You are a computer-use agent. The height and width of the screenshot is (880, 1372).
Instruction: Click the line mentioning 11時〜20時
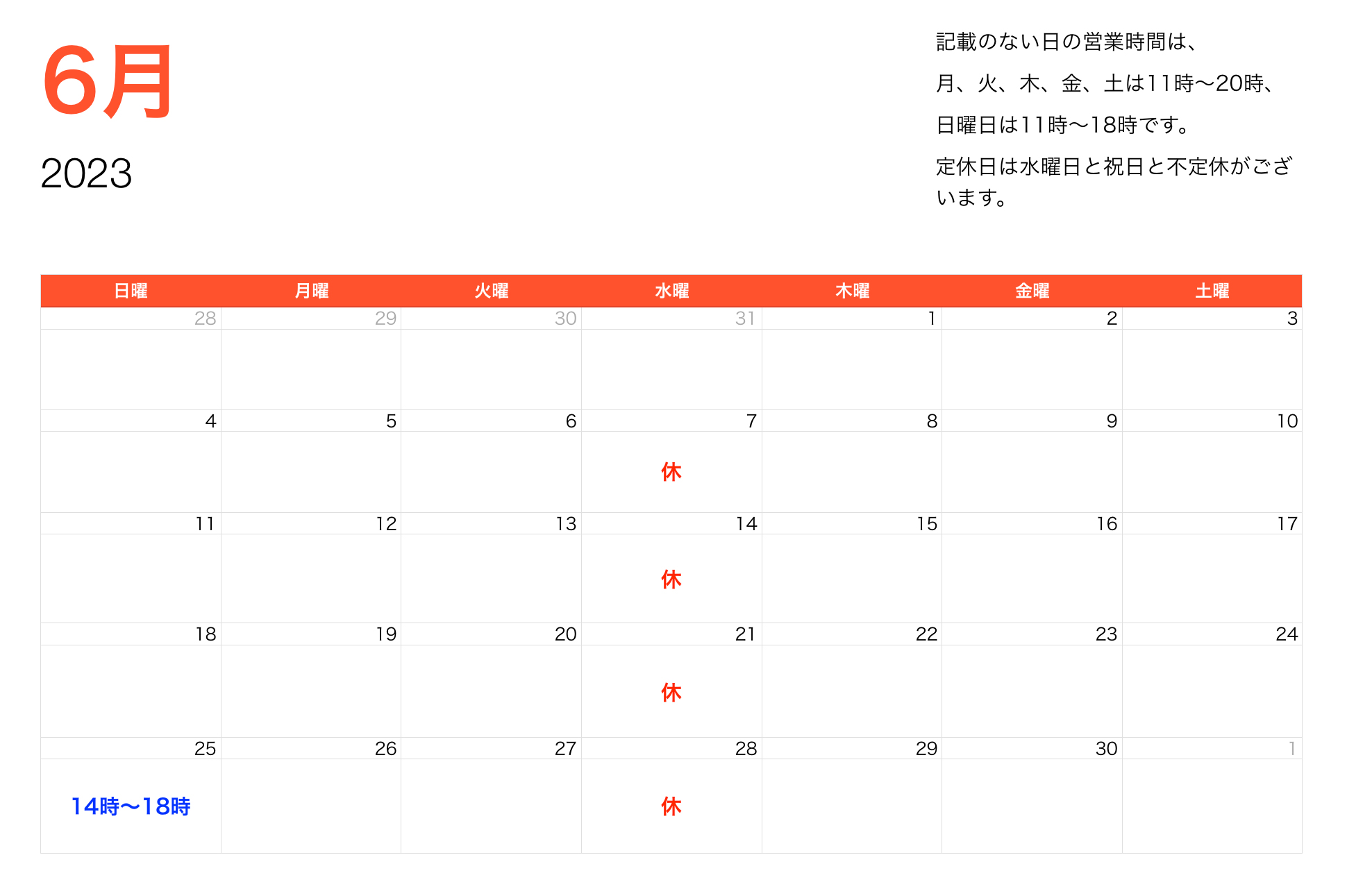1105,84
